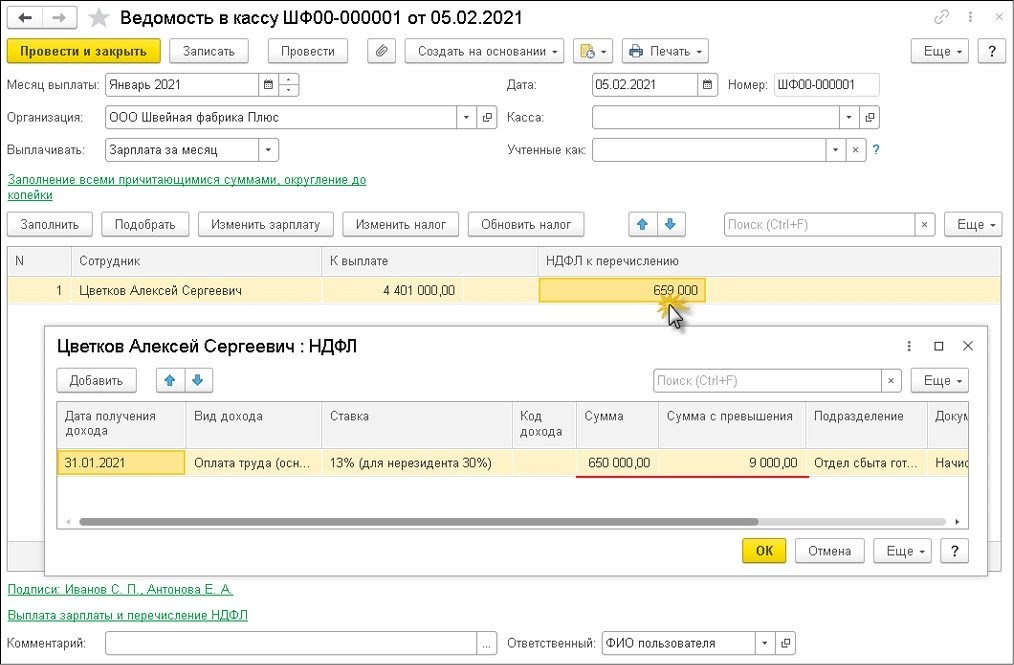Click the paperclip attachments icon
The width and height of the screenshot is (1014, 665).
381,51
